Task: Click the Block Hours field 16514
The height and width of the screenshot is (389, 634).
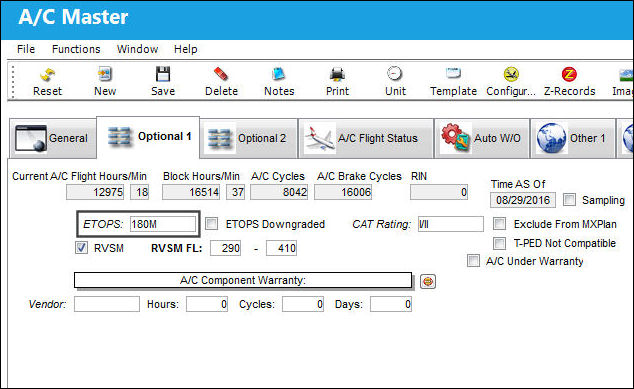Action: point(191,192)
